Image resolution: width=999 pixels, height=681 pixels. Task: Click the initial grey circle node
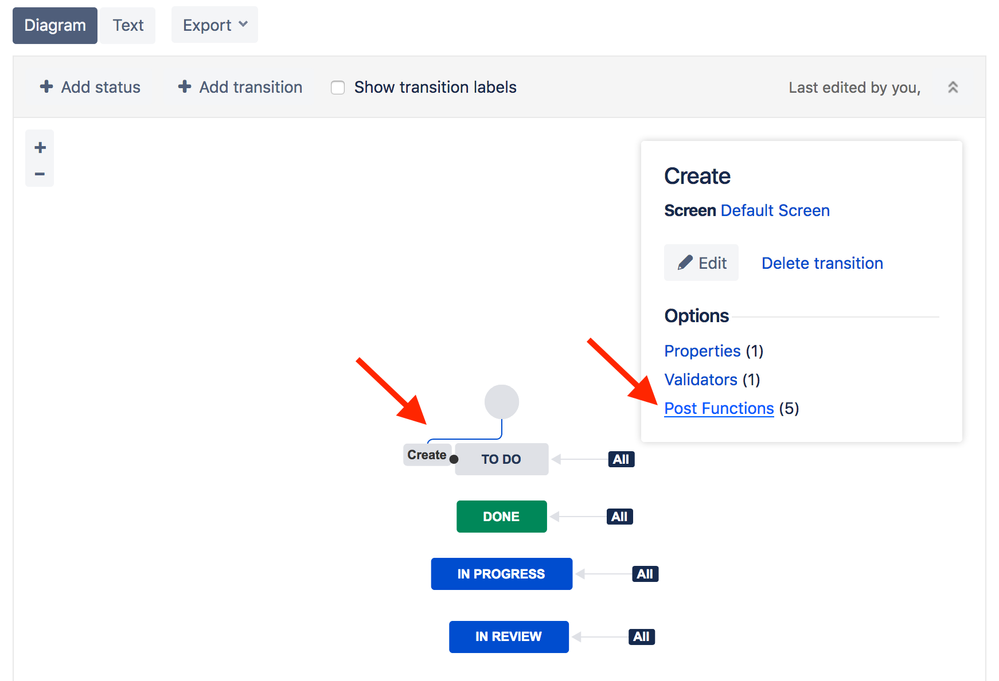(501, 402)
